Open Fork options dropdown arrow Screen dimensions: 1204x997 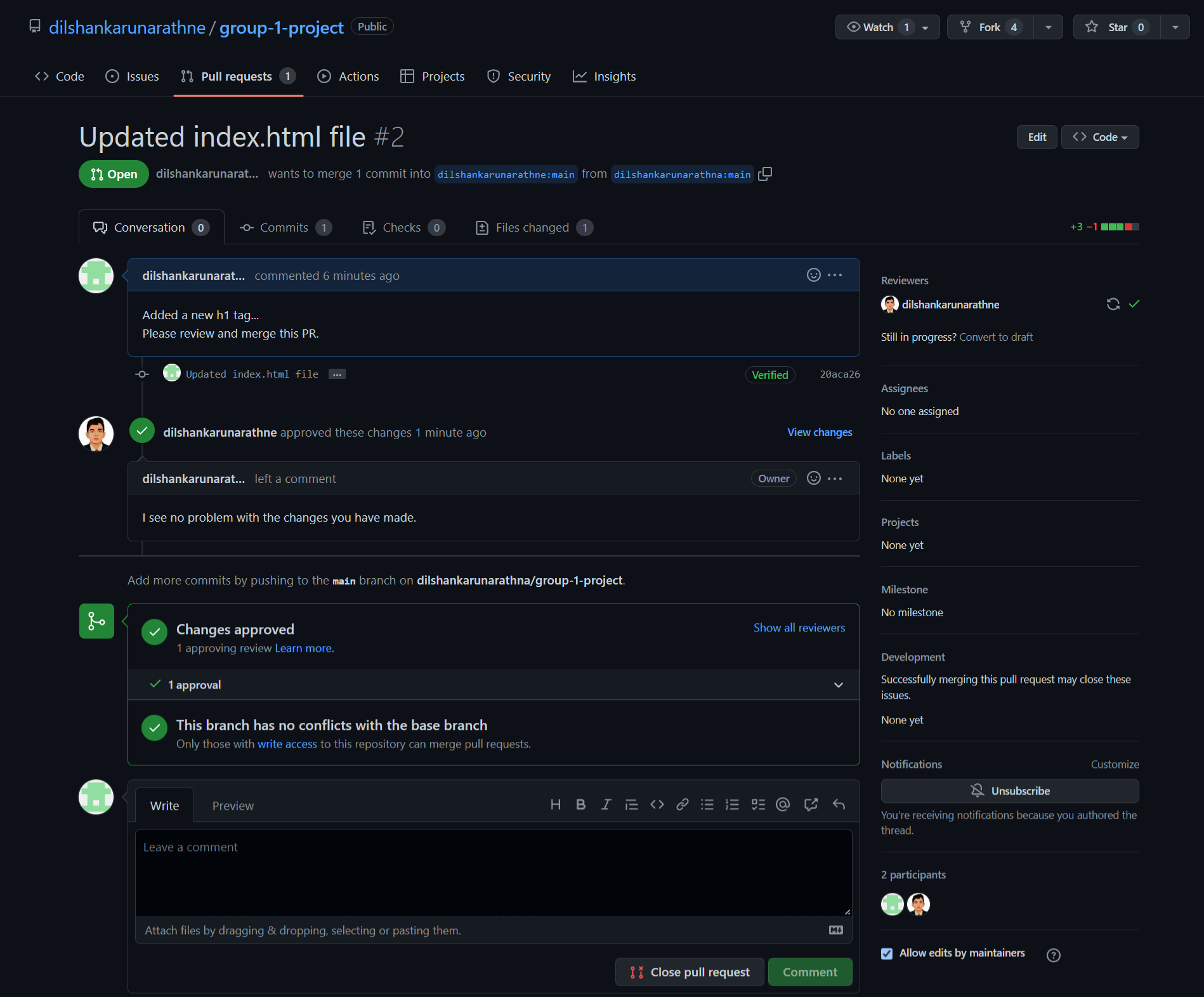click(x=1049, y=27)
